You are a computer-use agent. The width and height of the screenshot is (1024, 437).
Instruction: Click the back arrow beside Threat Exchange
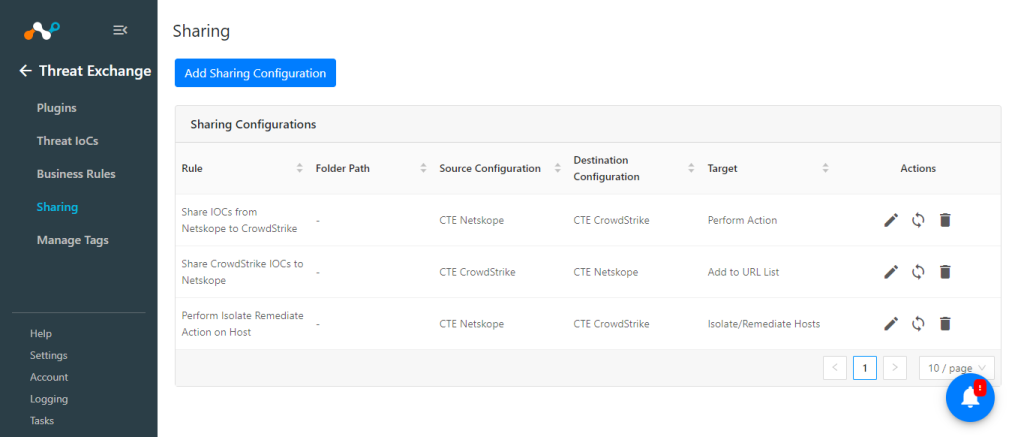[25, 71]
